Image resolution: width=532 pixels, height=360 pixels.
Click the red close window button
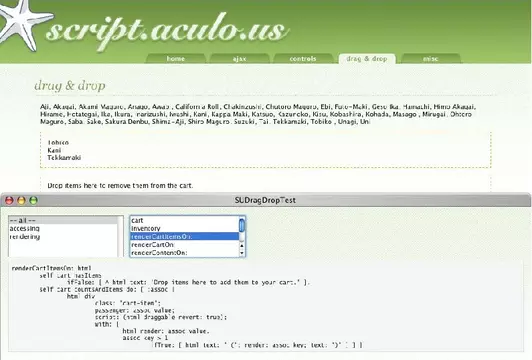[9, 201]
